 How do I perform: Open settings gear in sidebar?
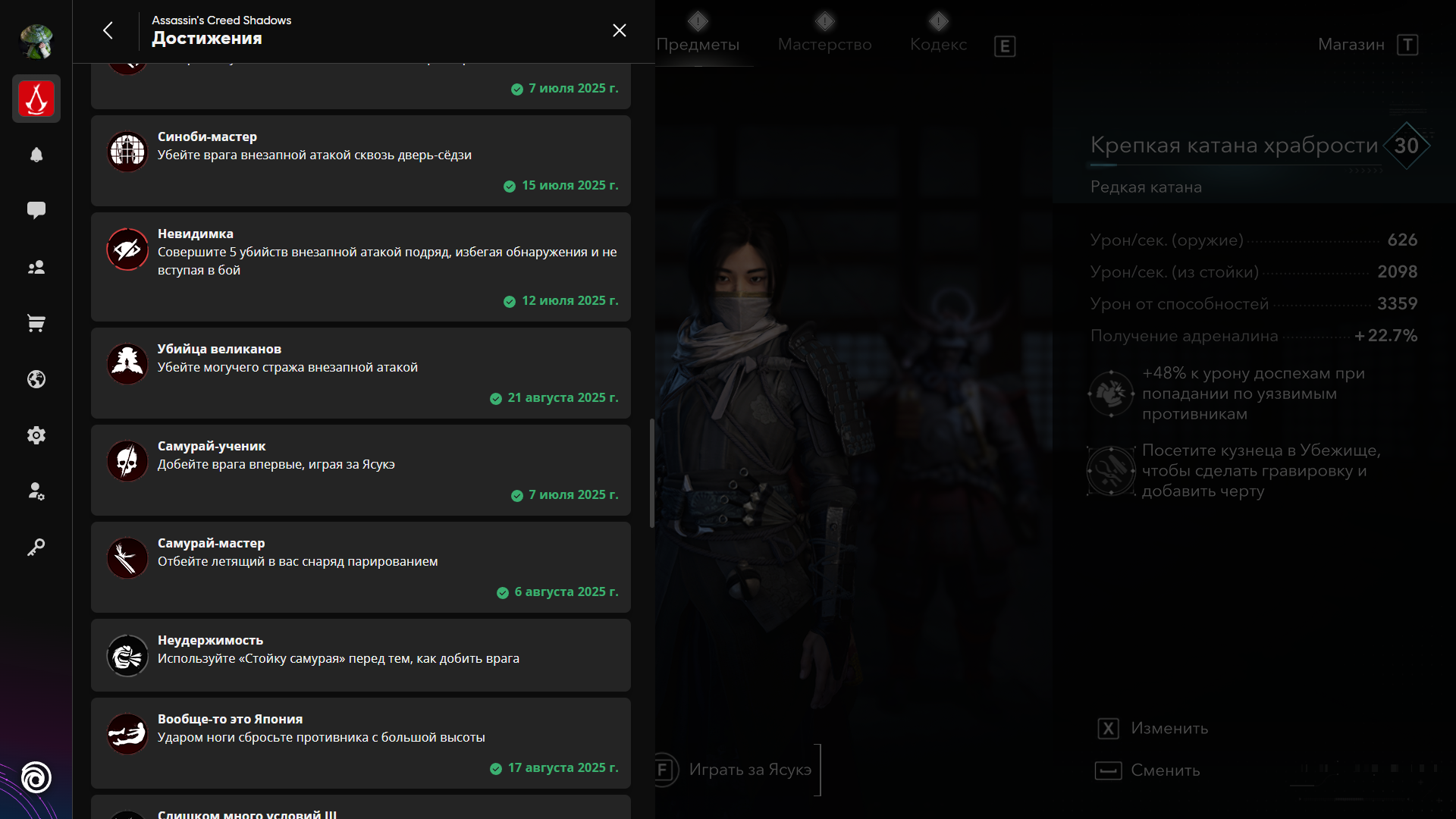(36, 435)
